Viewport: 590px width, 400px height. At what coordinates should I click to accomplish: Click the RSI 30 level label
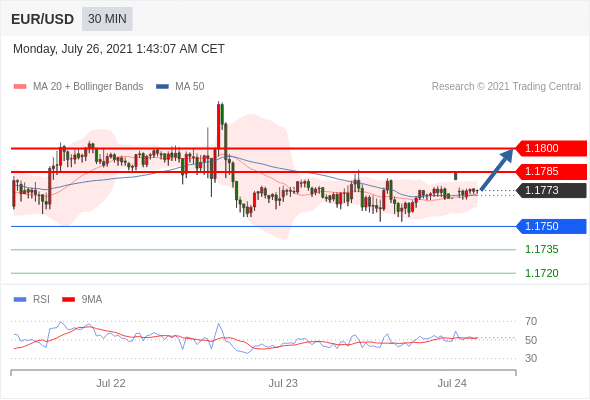point(531,358)
